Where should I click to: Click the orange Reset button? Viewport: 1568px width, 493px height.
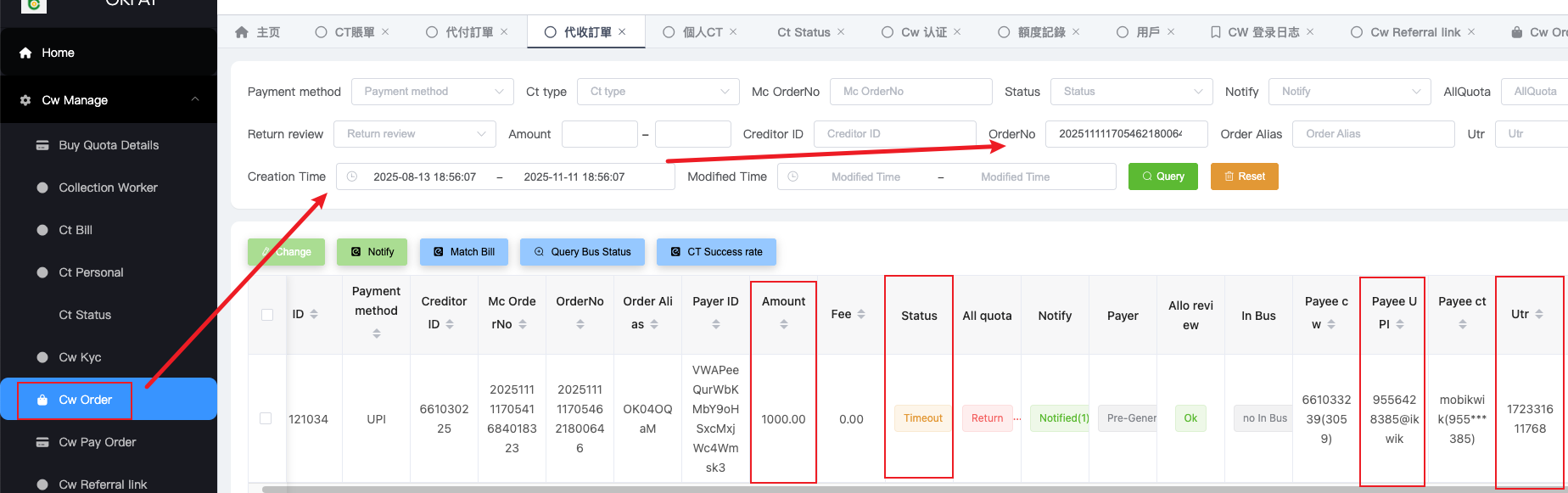[1244, 176]
